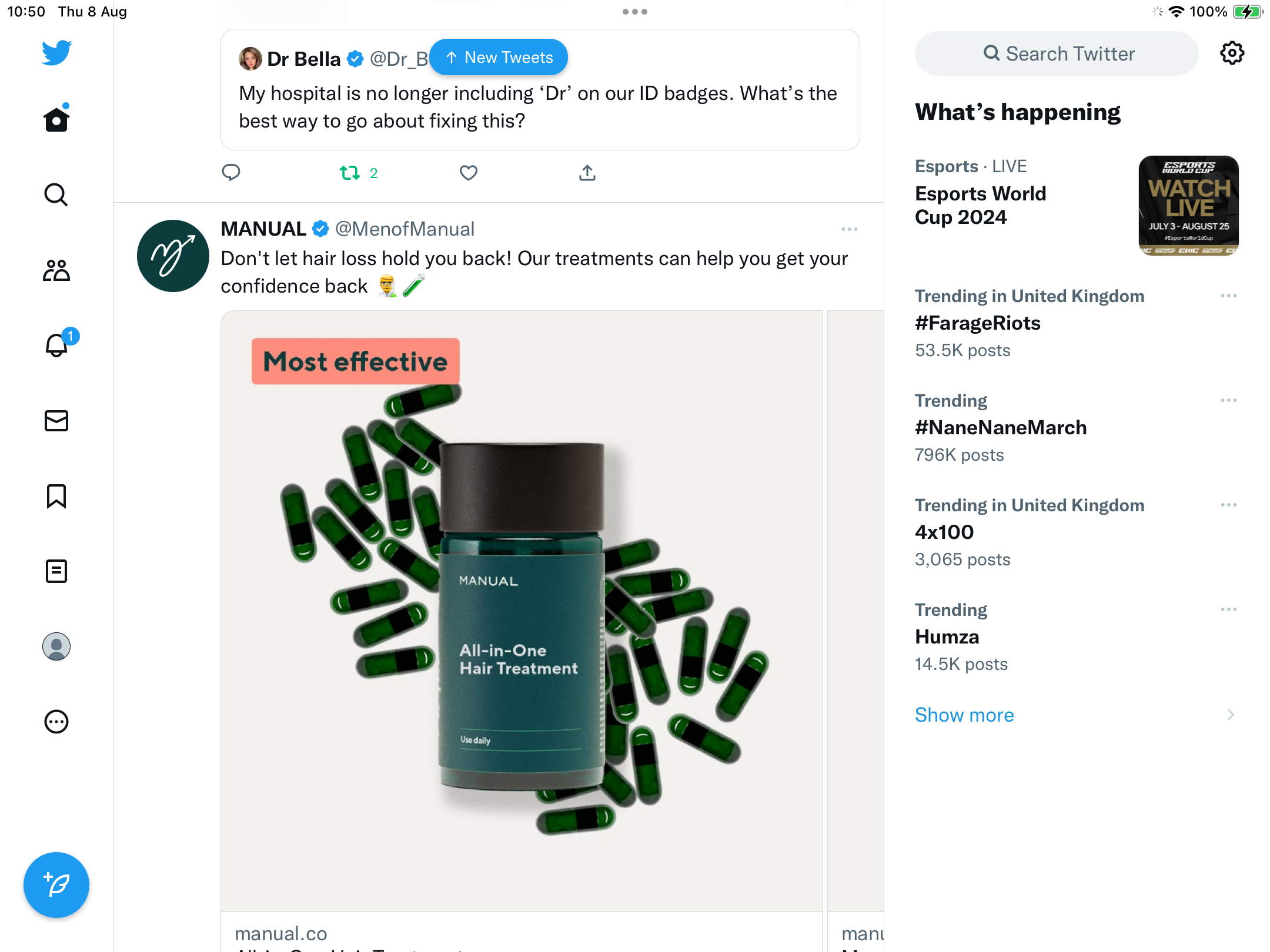Screen dimensions: 1270x952
Task: Open Bookmarks from the sidebar
Action: (56, 496)
